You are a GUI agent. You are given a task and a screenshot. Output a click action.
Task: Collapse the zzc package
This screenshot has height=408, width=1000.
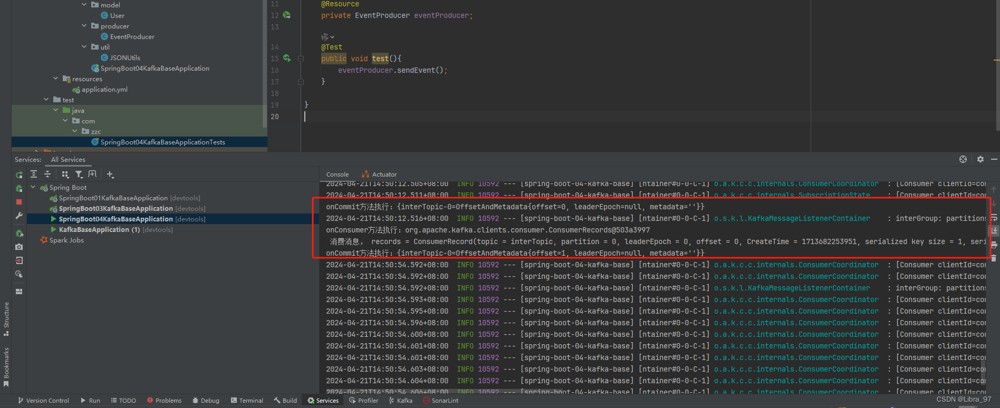pos(75,131)
